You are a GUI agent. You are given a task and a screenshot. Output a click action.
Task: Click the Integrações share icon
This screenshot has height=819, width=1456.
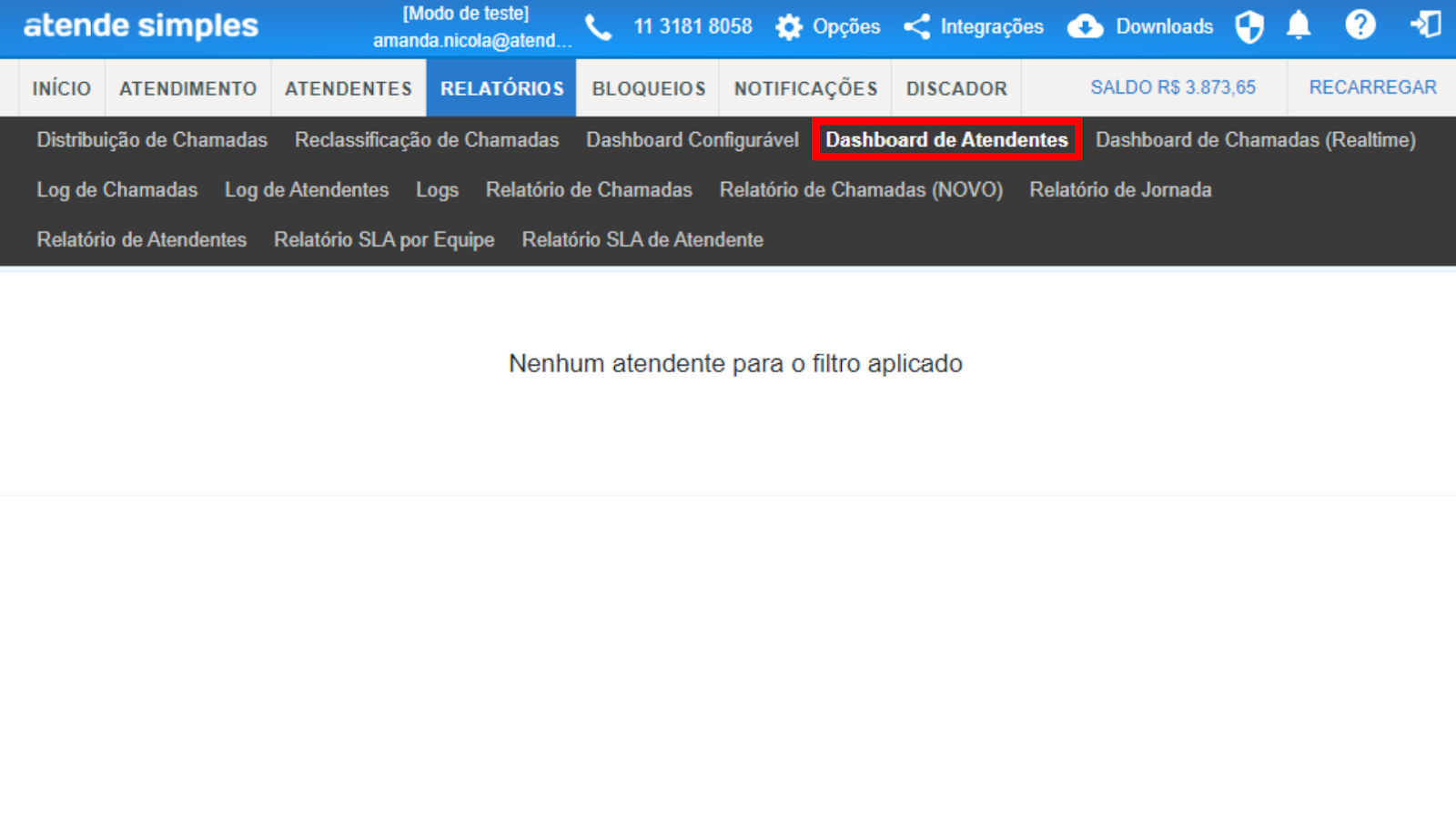pyautogui.click(x=916, y=27)
